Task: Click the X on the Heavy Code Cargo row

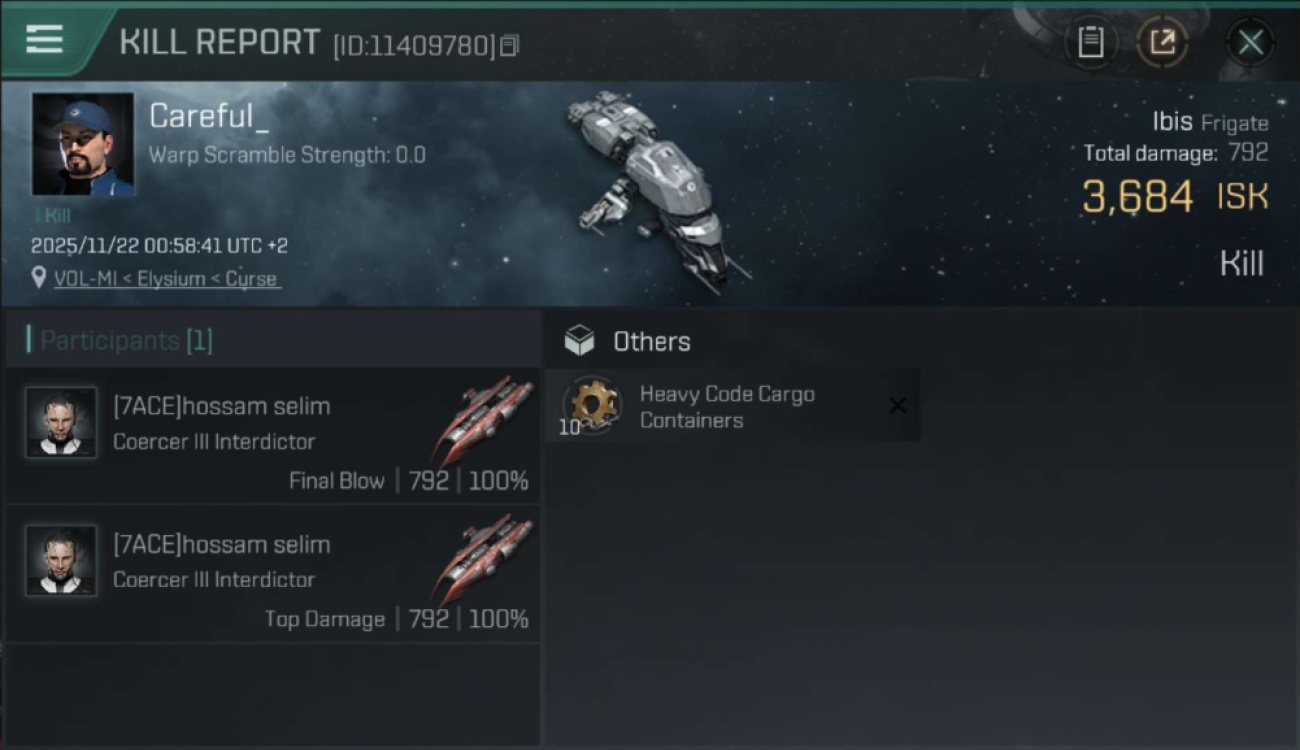Action: point(897,405)
